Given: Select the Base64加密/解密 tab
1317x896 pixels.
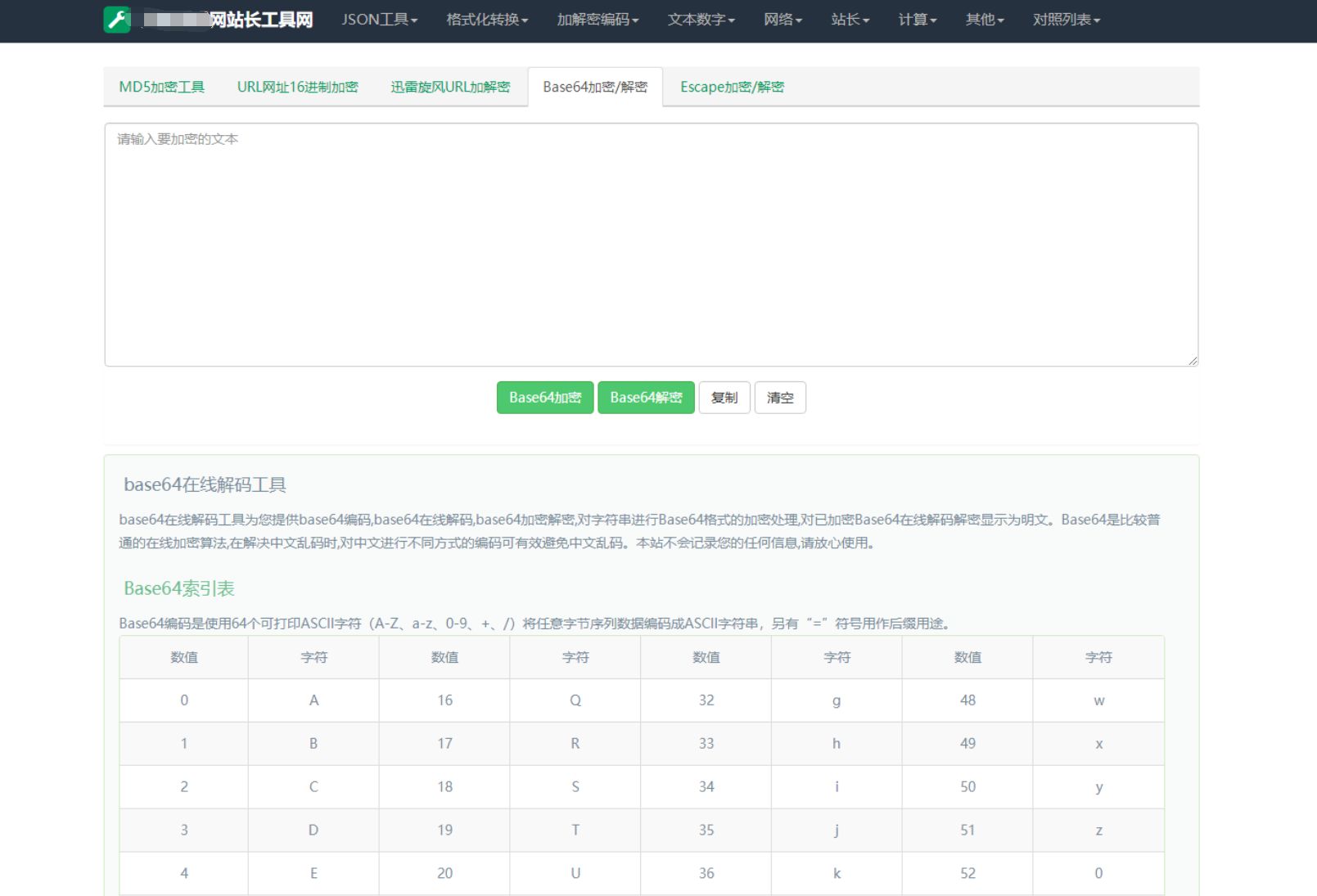Looking at the screenshot, I should [x=595, y=87].
